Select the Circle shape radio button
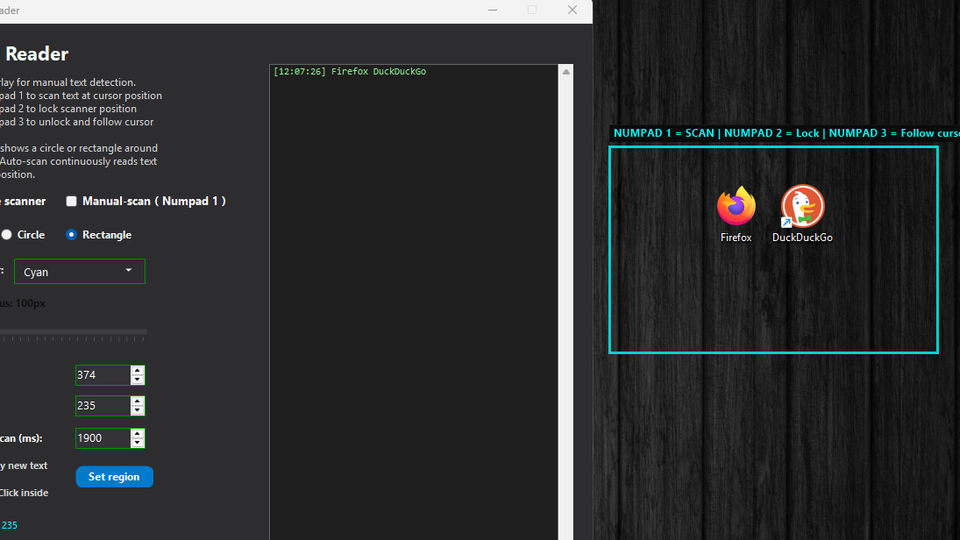The width and height of the screenshot is (960, 540). click(7, 235)
